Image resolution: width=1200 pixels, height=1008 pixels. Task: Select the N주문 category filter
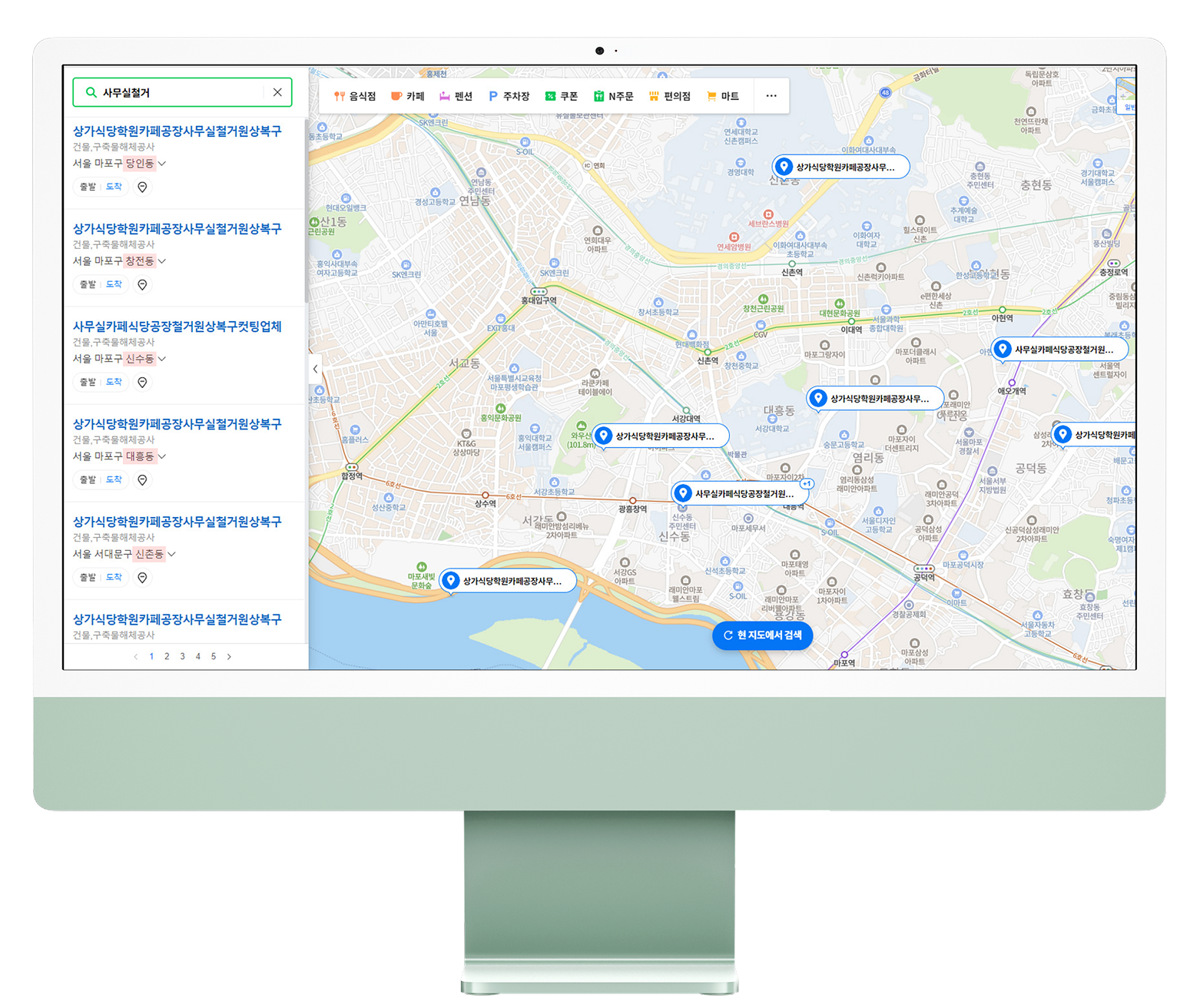point(613,96)
